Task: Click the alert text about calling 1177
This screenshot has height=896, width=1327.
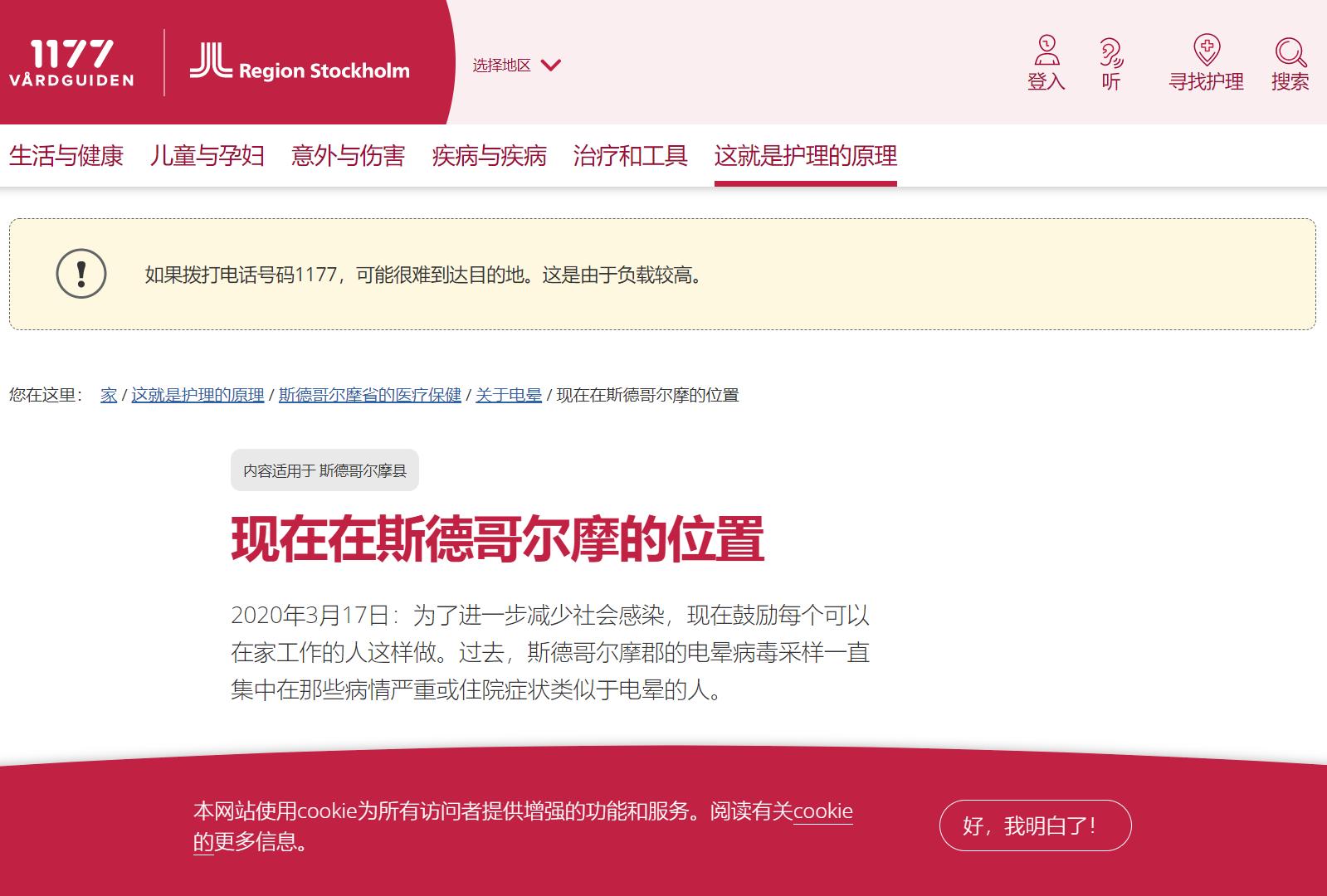Action: click(427, 275)
